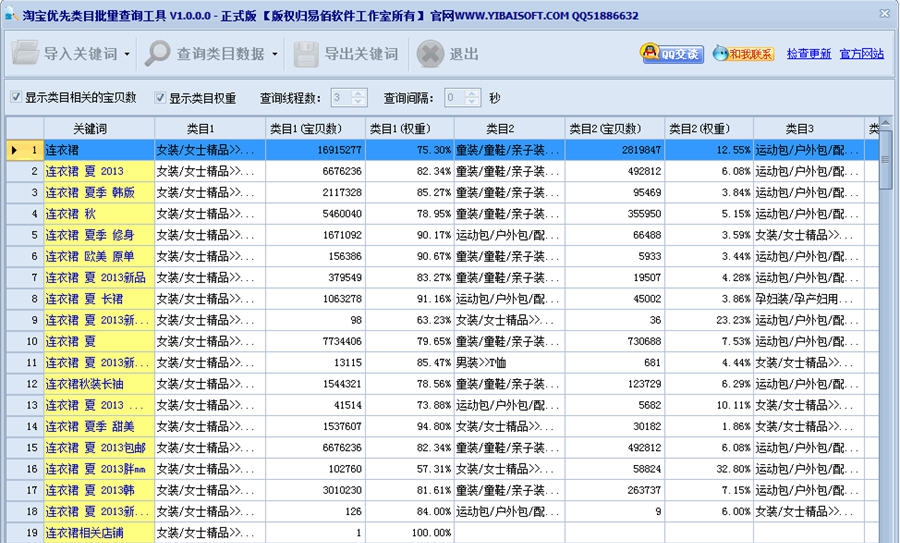The width and height of the screenshot is (900, 543).
Task: Click the app icon in the title bar
Action: [10, 14]
